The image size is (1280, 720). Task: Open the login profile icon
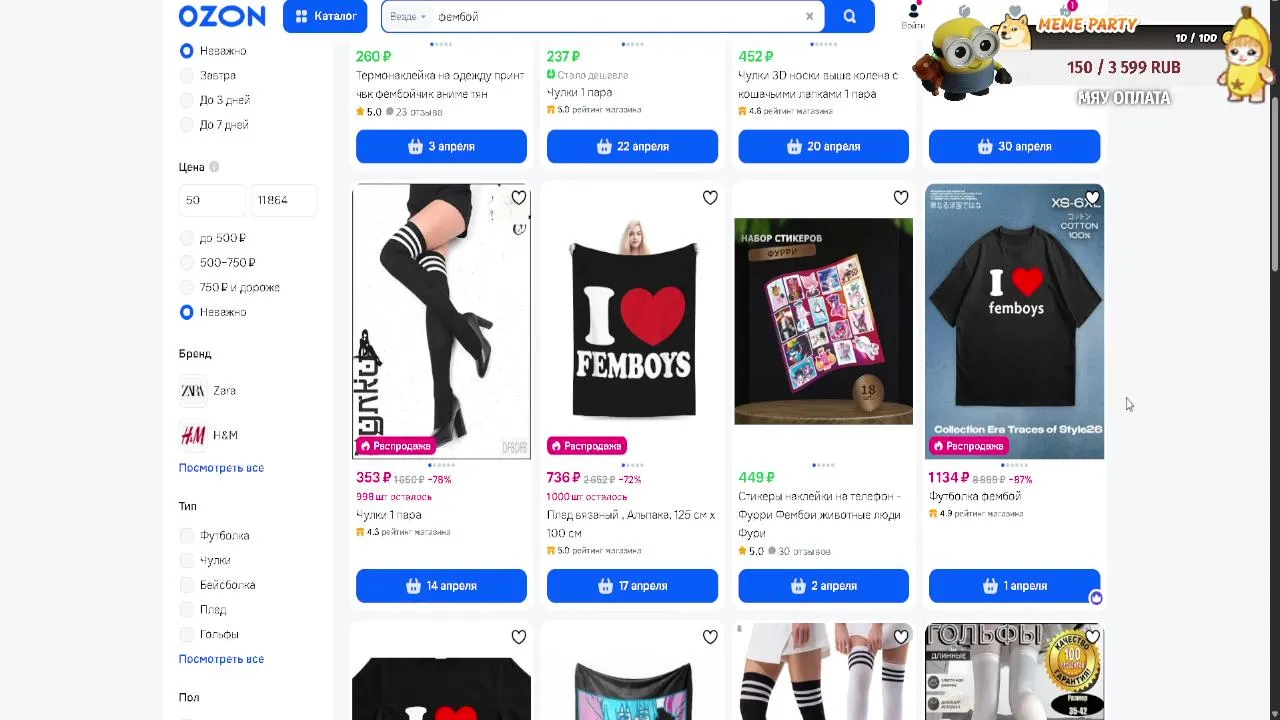(913, 14)
